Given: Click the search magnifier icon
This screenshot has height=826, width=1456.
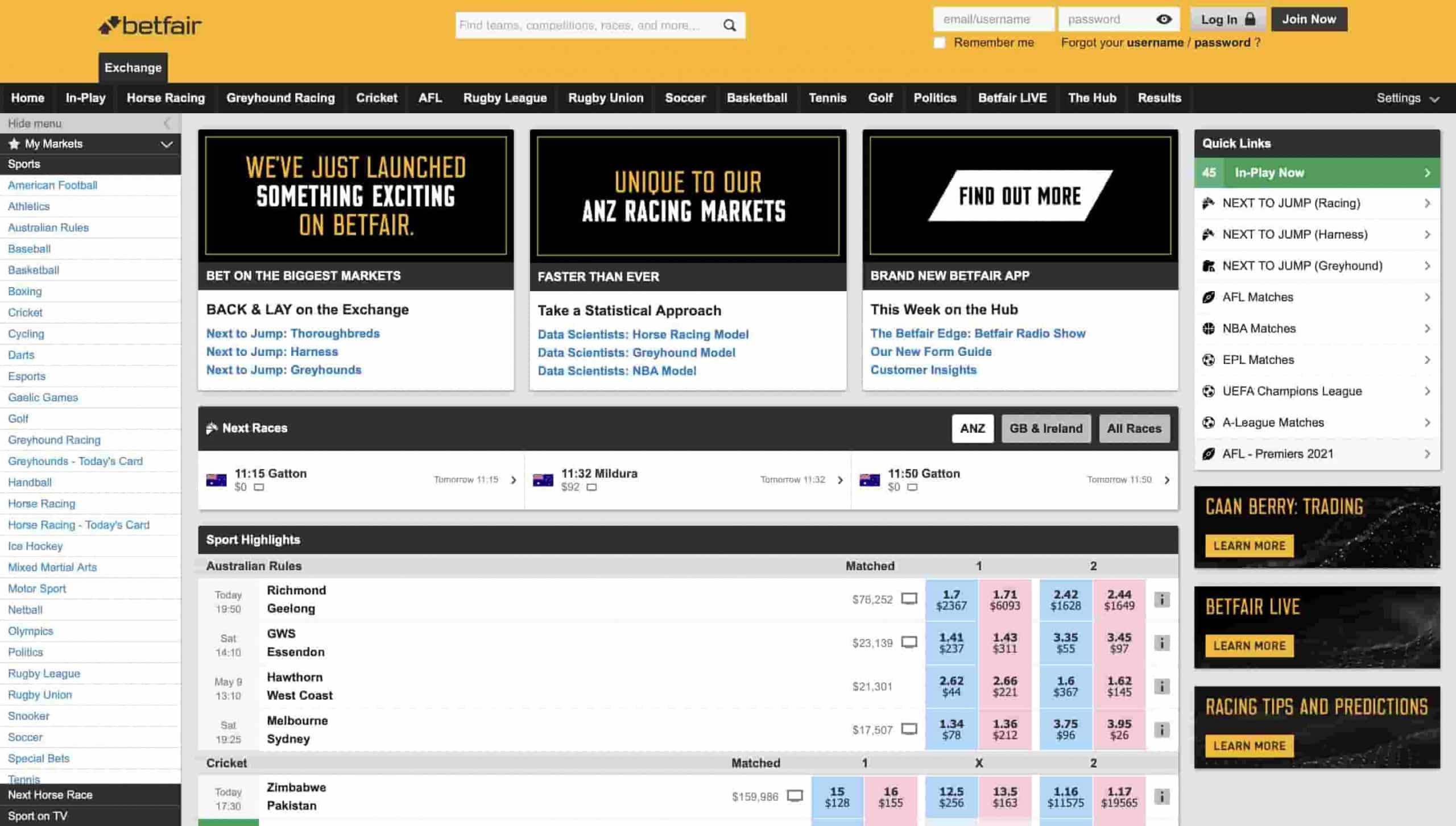Looking at the screenshot, I should click(730, 25).
